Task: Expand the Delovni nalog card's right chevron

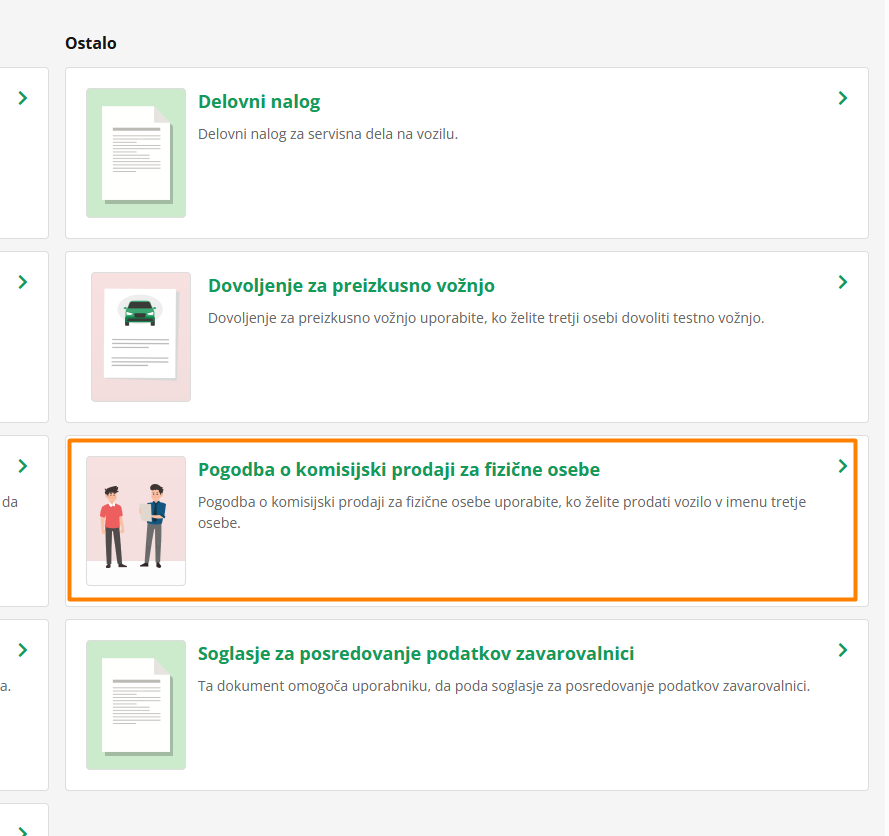Action: [843, 98]
